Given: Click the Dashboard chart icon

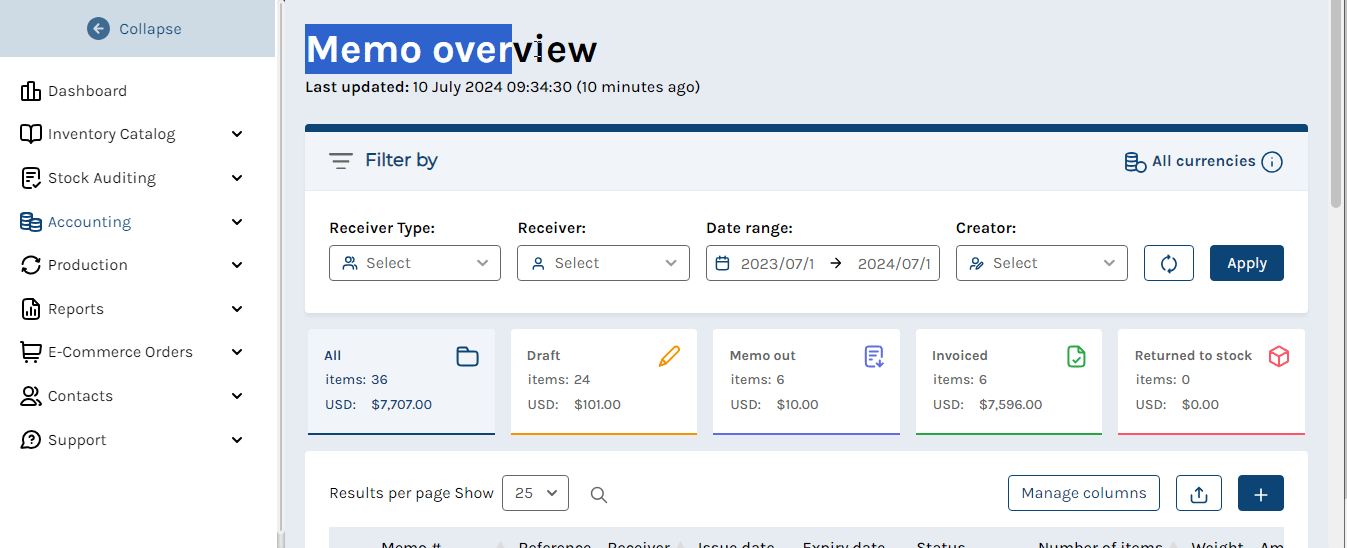Looking at the screenshot, I should coord(31,91).
